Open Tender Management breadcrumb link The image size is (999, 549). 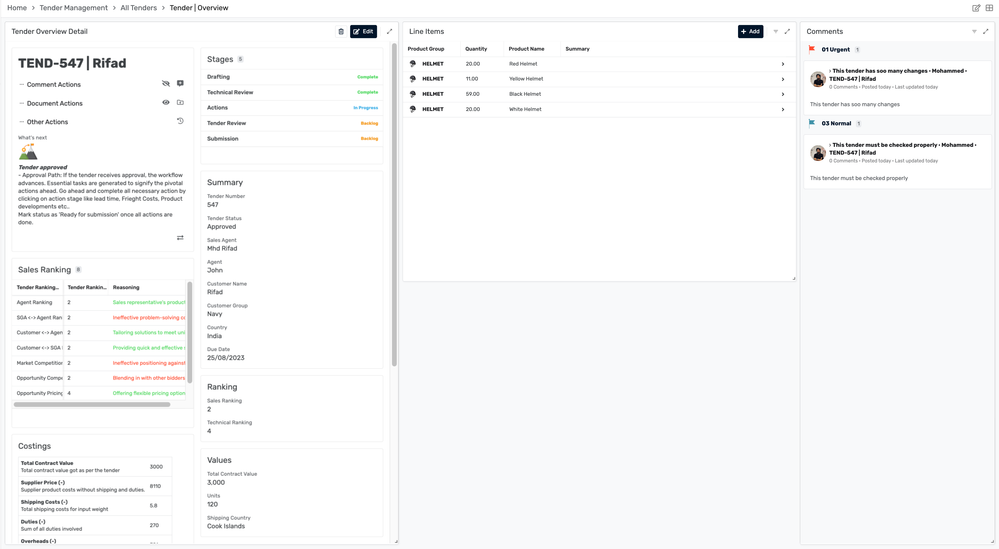[73, 8]
